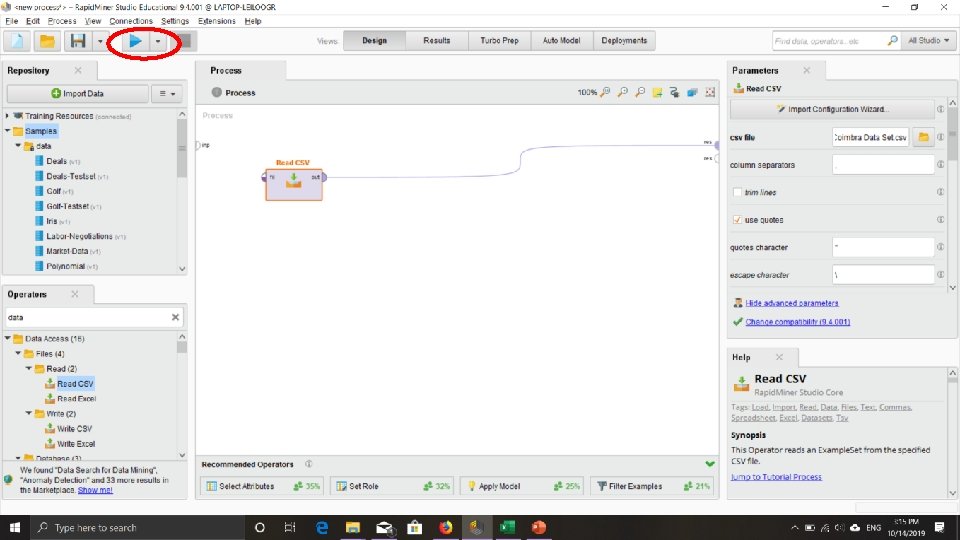This screenshot has width=960, height=540.
Task: Click the blue connect ports process icon
Action: 692,92
